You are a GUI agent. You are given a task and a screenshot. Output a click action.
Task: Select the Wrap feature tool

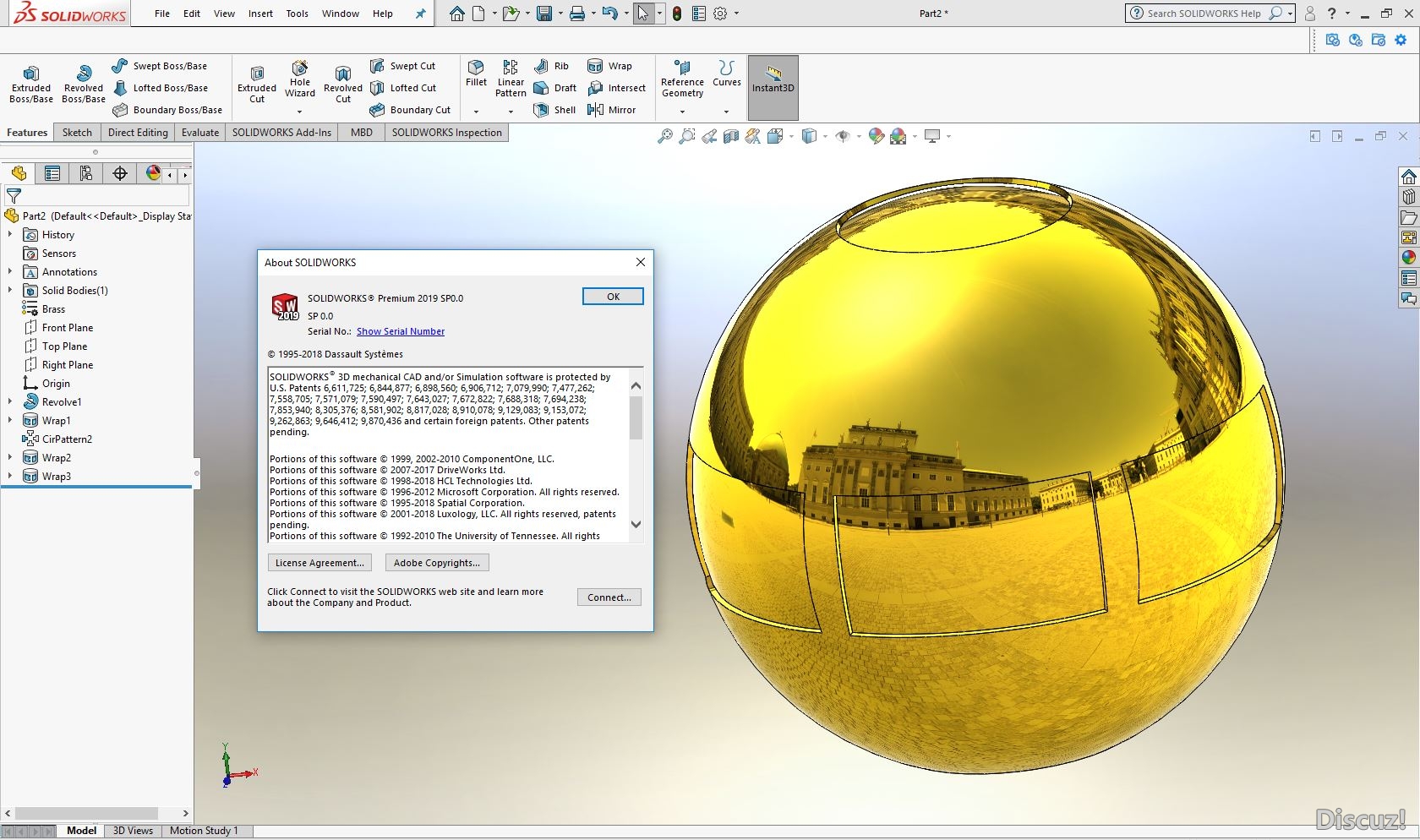[x=609, y=66]
